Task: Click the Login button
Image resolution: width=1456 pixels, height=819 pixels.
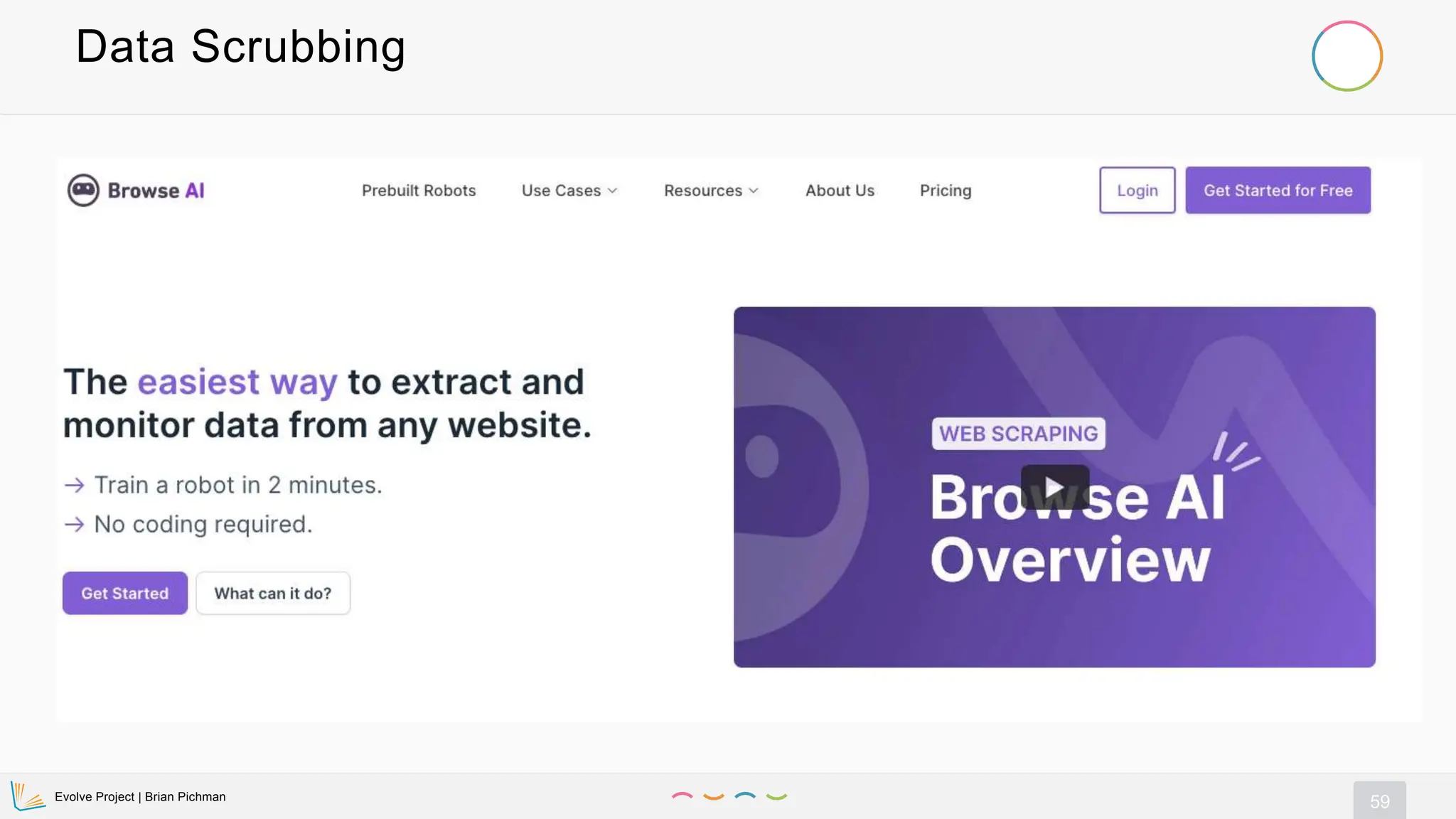Action: 1137,190
